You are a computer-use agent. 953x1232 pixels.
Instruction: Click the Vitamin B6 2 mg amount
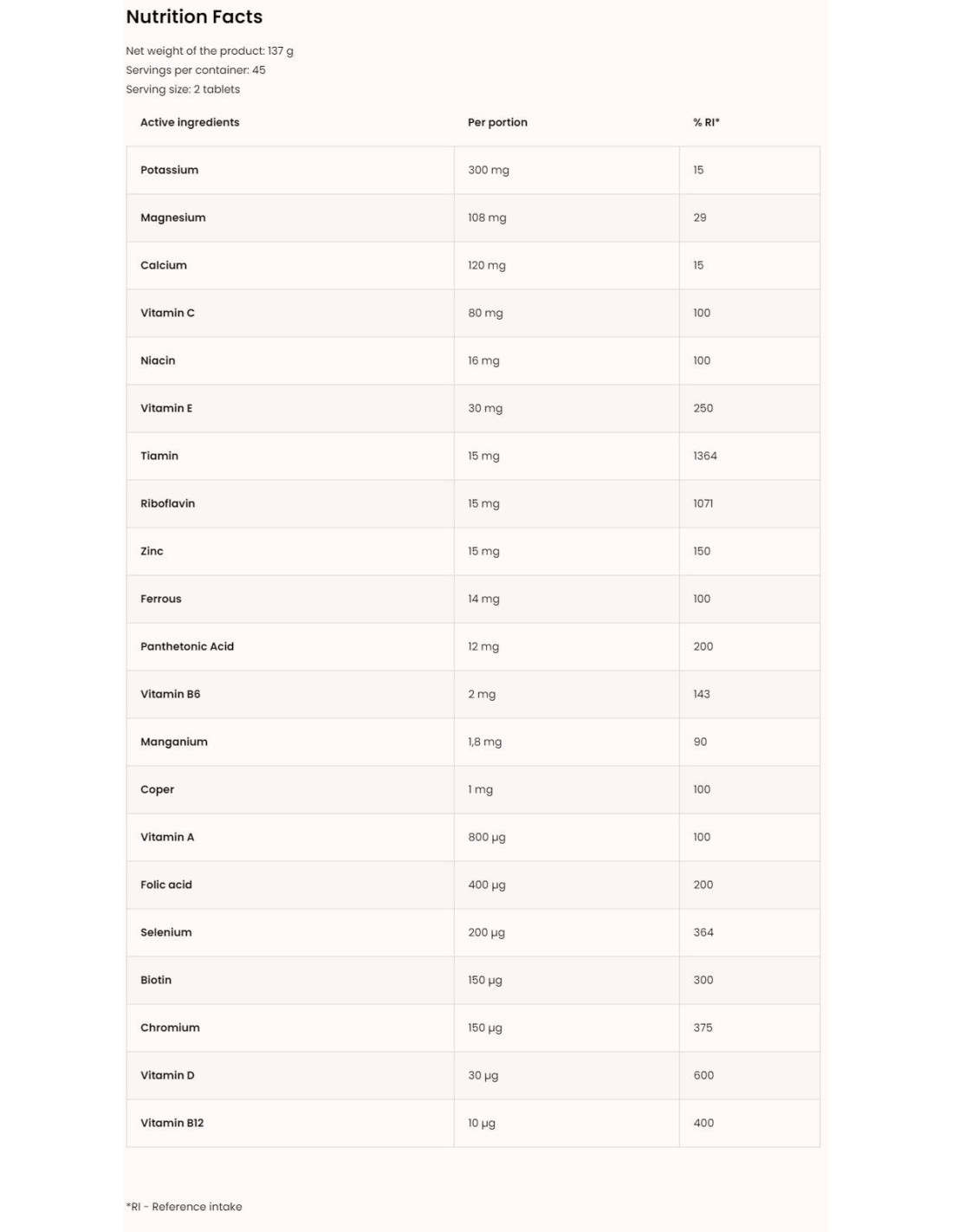click(482, 694)
